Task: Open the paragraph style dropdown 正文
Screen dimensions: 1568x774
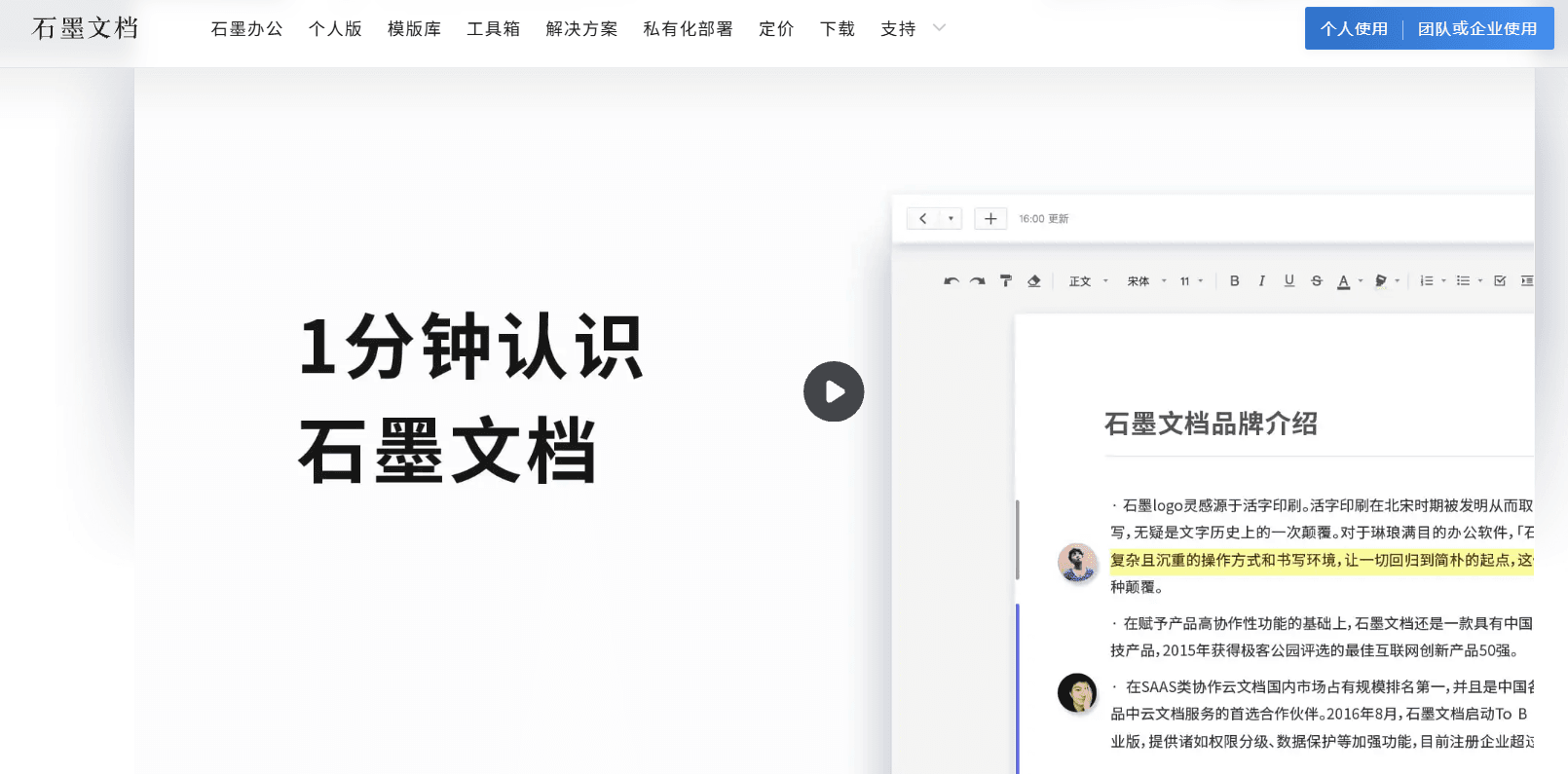Action: (x=1089, y=281)
